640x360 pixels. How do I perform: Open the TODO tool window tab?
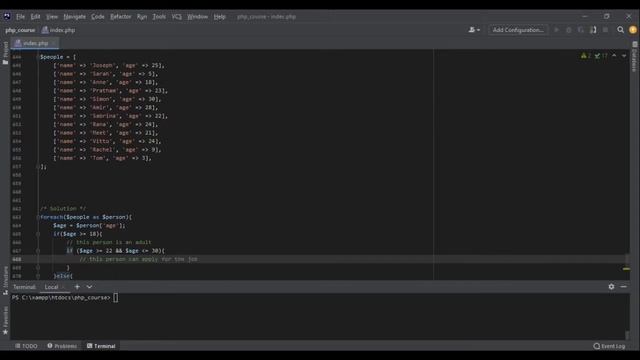click(26, 346)
